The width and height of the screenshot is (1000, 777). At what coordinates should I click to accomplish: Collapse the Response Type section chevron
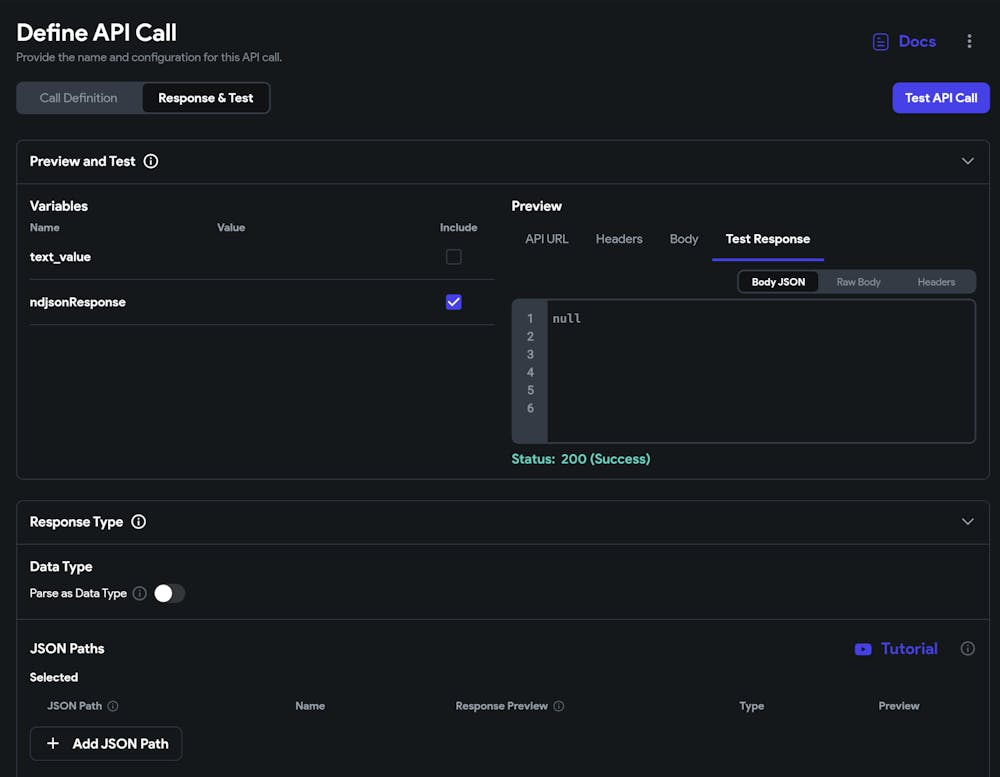967,522
